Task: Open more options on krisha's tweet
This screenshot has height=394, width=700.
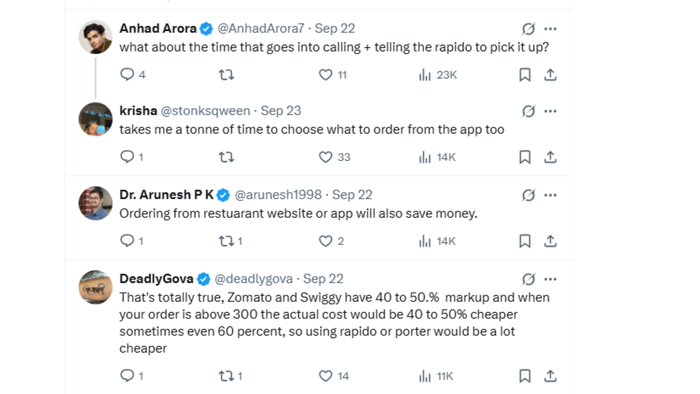Action: coord(550,111)
